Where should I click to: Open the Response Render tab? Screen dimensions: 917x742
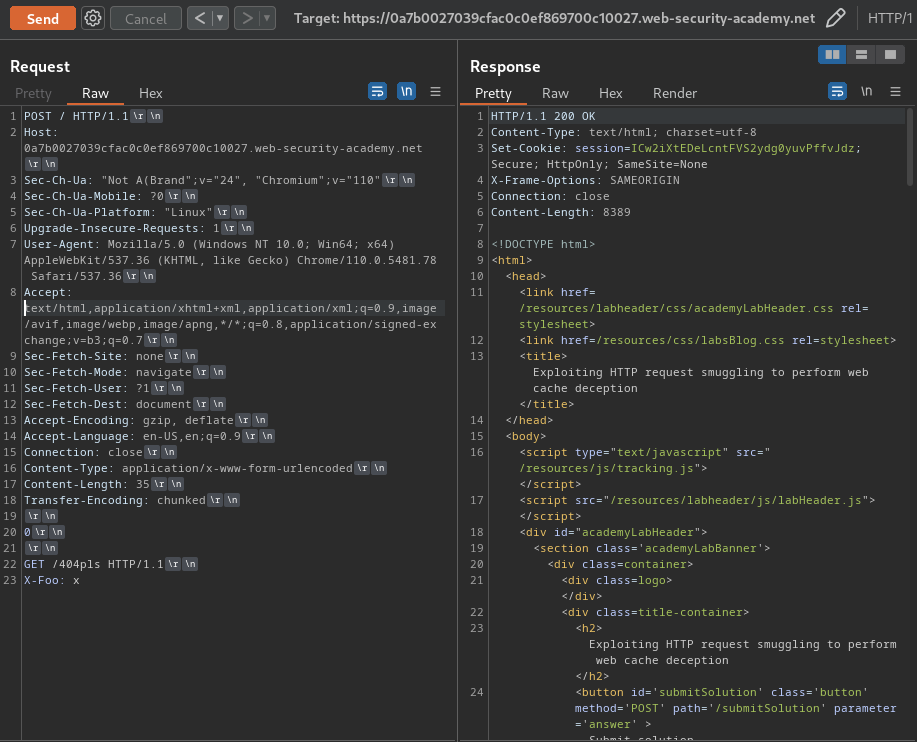[x=675, y=93]
